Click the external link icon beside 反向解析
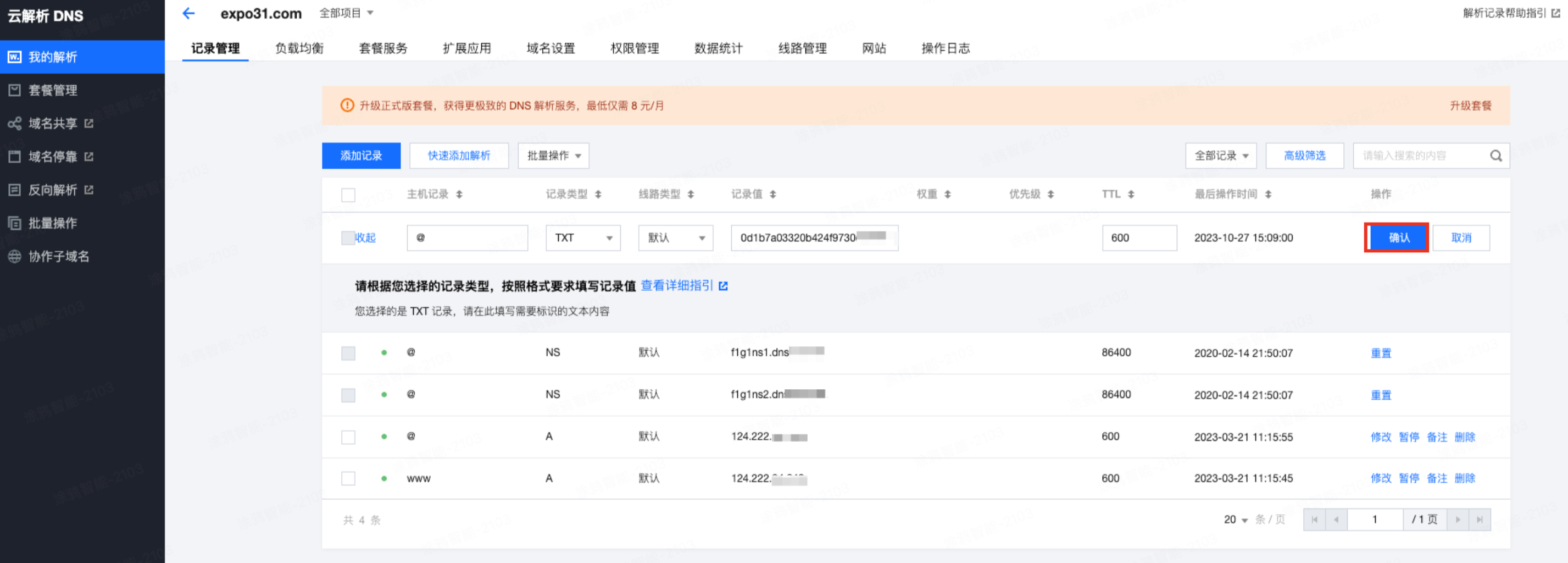The height and width of the screenshot is (563, 1568). [89, 190]
